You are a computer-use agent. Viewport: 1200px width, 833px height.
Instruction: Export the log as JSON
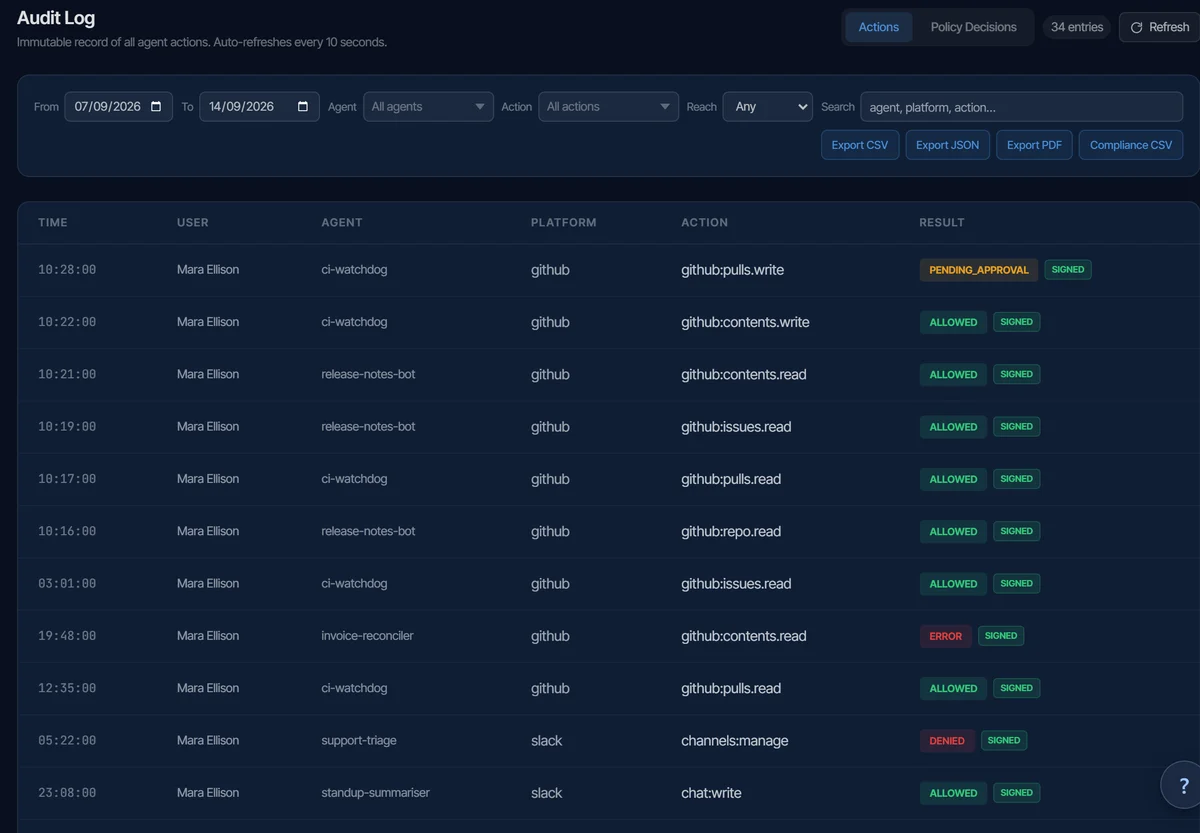(948, 145)
